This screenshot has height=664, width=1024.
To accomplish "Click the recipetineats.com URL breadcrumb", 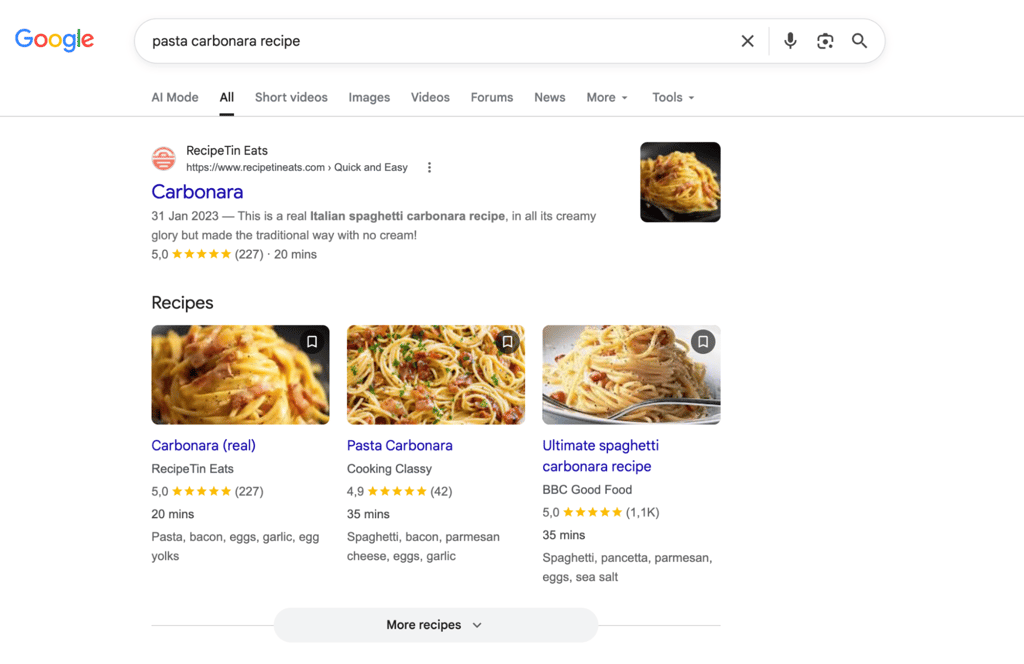I will pos(296,168).
